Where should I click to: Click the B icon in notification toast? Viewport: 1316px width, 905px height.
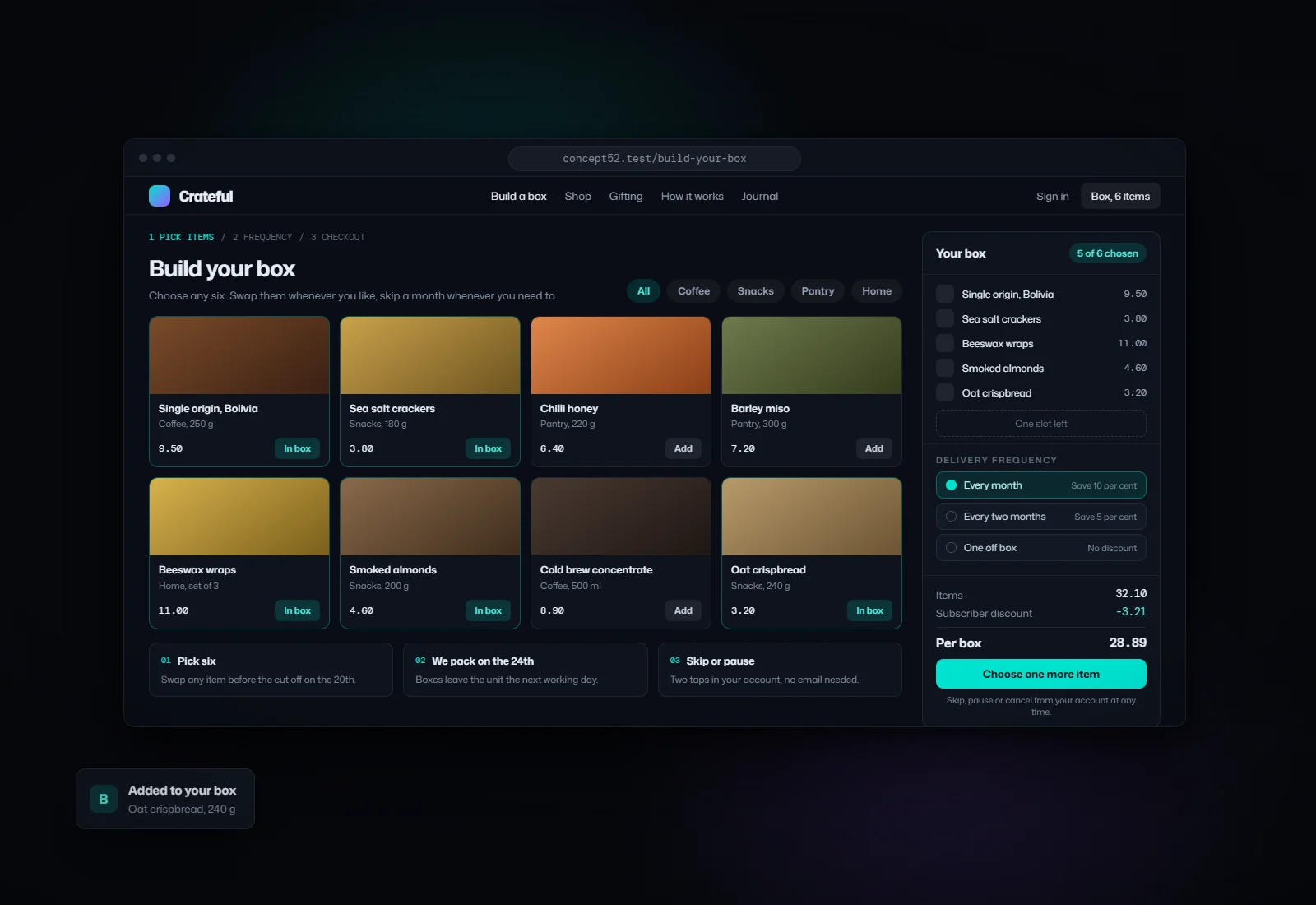point(104,799)
